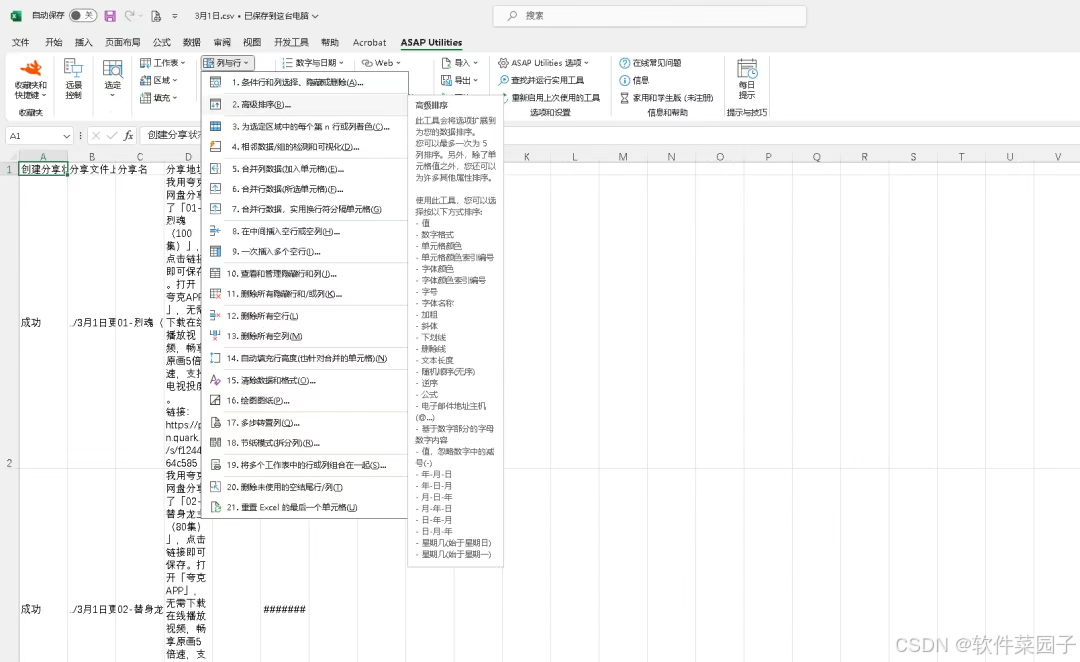Image resolution: width=1080 pixels, height=662 pixels.
Task: Open the 开发工具 tab
Action: [x=291, y=42]
